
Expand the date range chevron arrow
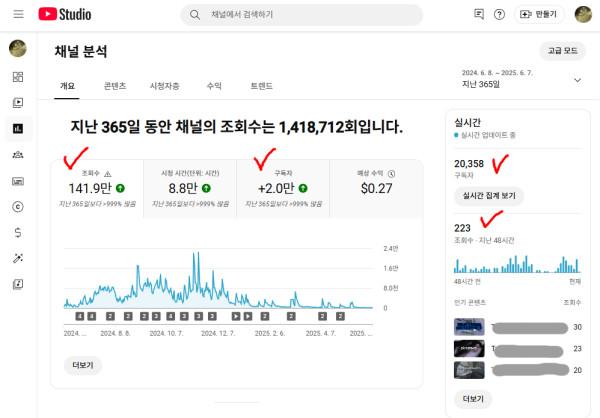pyautogui.click(x=577, y=80)
